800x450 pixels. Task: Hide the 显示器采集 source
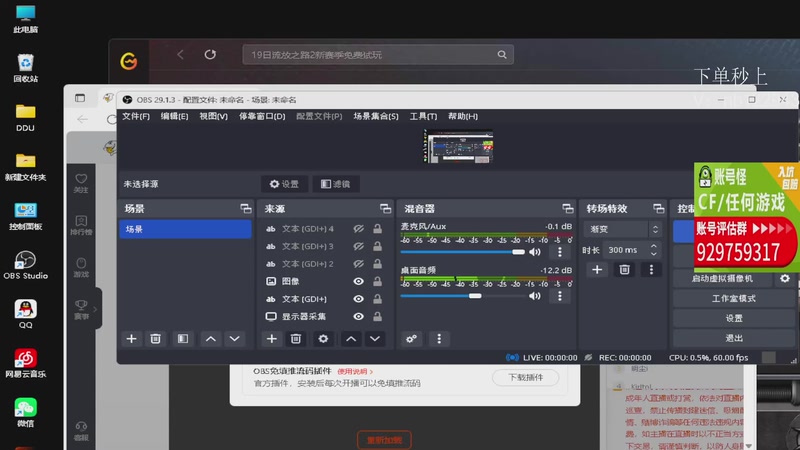(x=359, y=316)
